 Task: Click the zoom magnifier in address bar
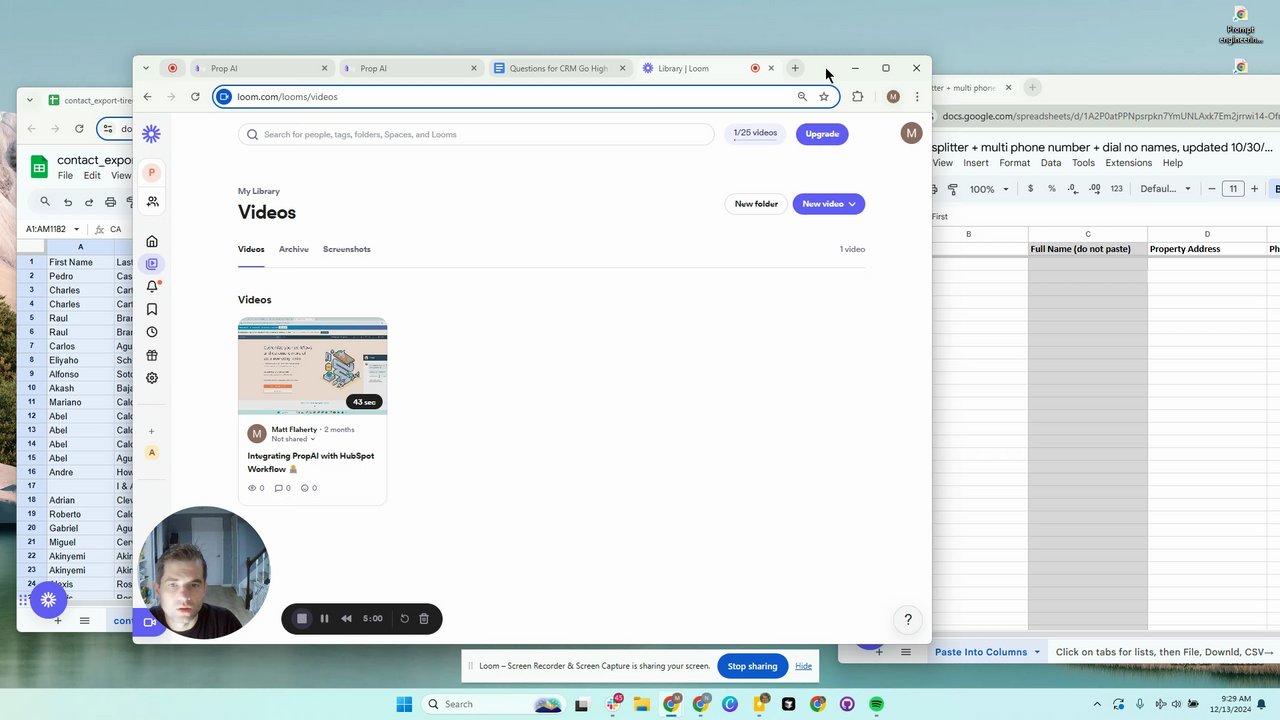(802, 97)
